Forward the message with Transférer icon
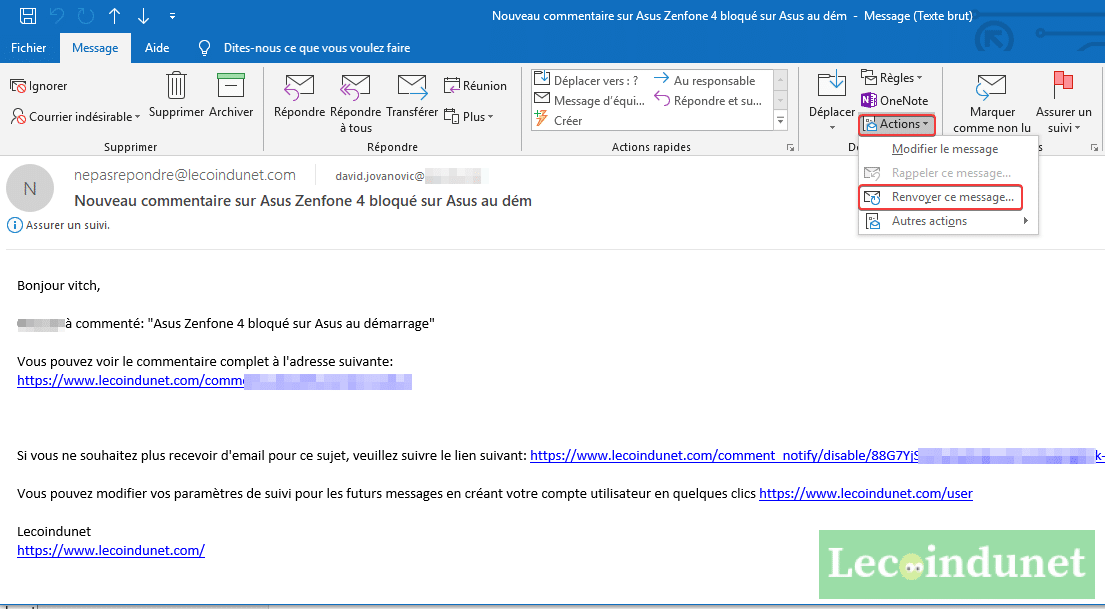This screenshot has height=609, width=1105. [412, 95]
